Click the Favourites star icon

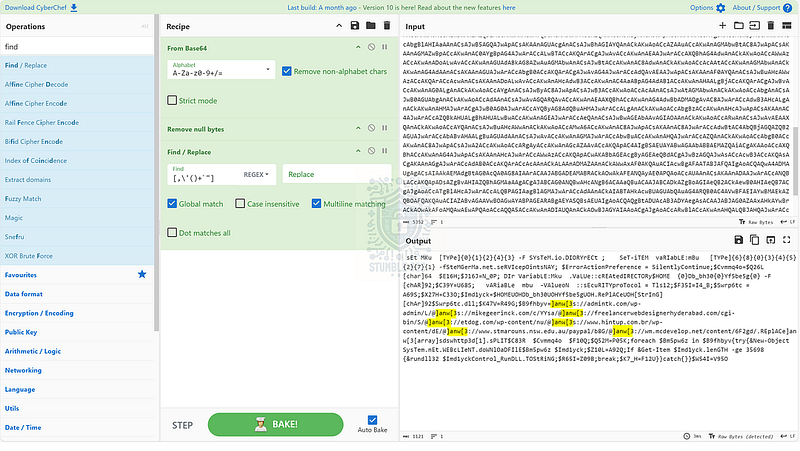142,274
